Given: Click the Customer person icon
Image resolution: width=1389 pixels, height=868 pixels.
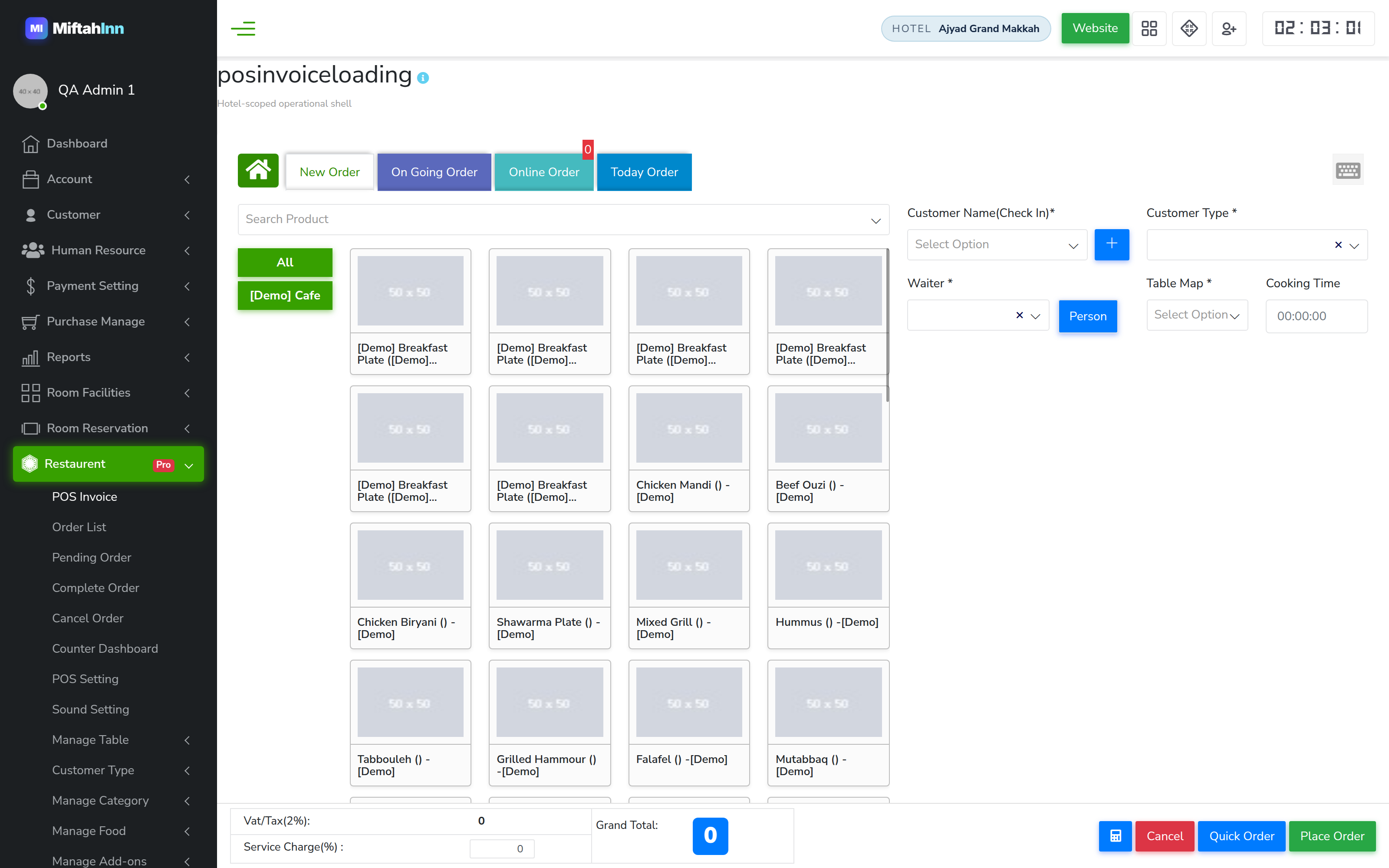Looking at the screenshot, I should (x=30, y=215).
